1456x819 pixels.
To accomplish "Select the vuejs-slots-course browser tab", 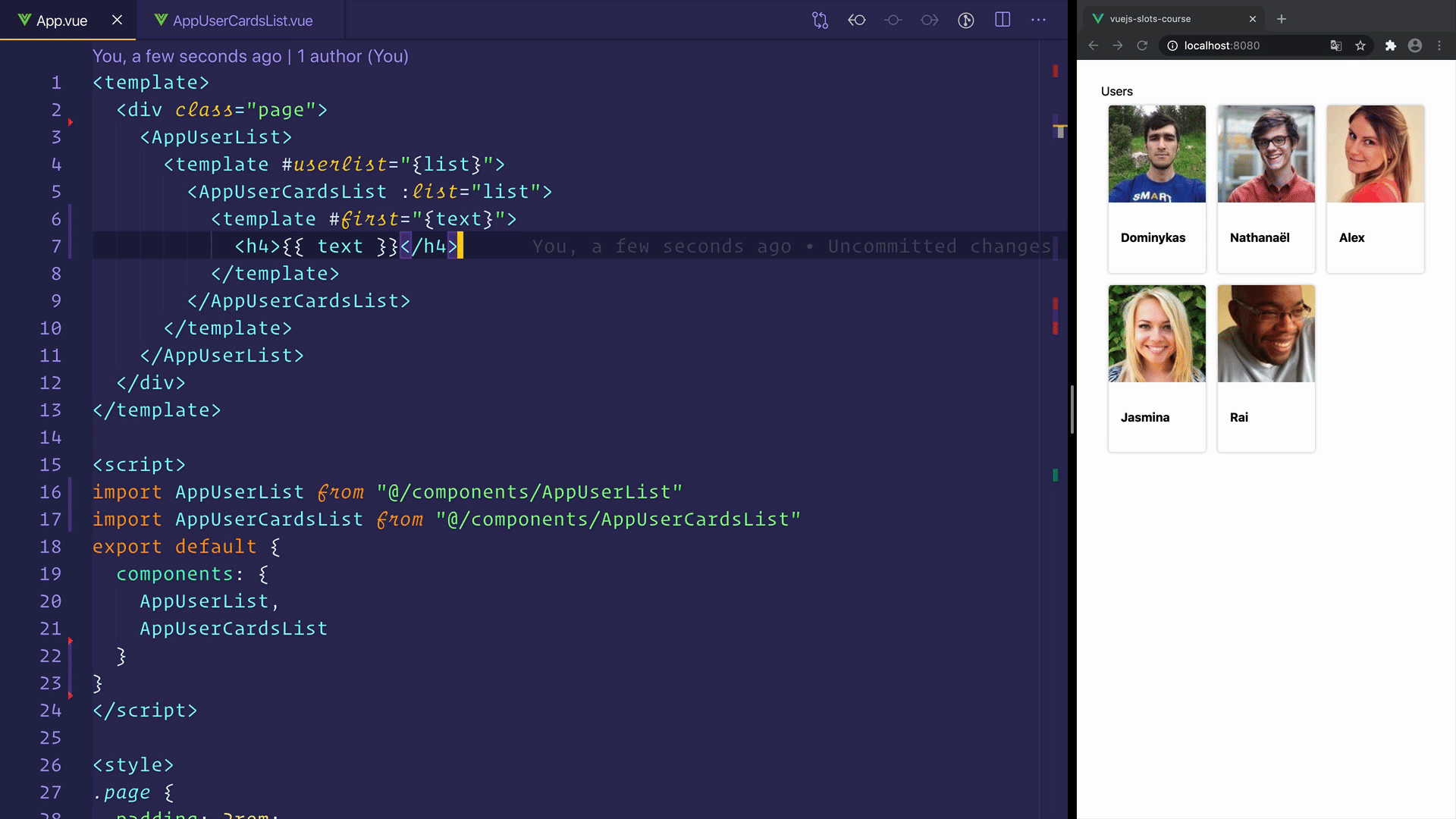I will pyautogui.click(x=1173, y=19).
